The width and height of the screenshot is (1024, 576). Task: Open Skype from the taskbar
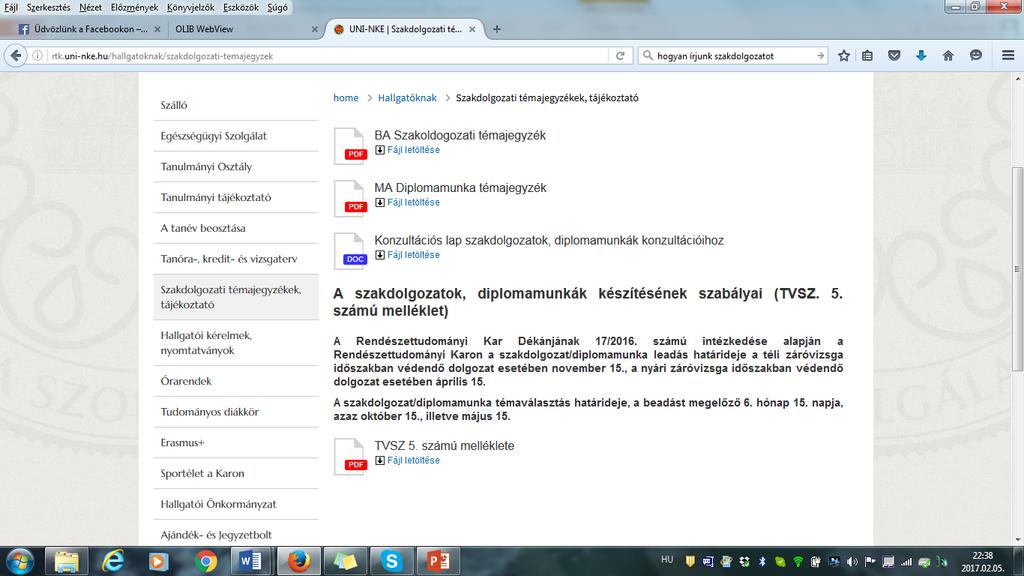click(x=391, y=561)
